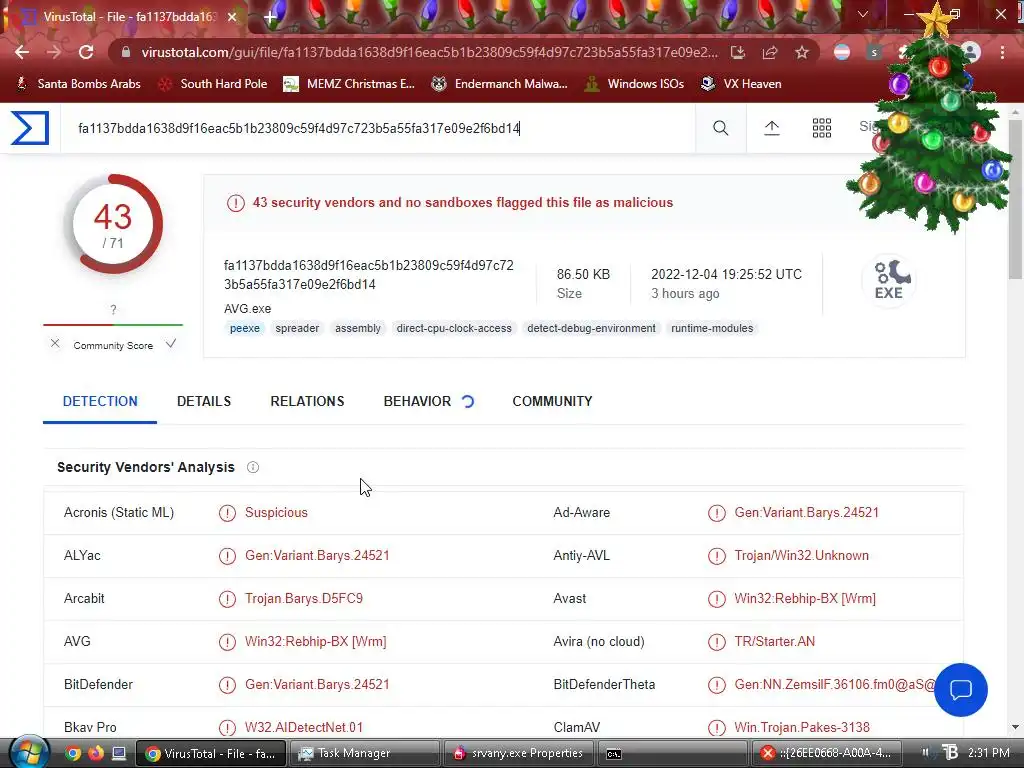1024x768 pixels.
Task: Click the peexe tag
Action: point(245,328)
